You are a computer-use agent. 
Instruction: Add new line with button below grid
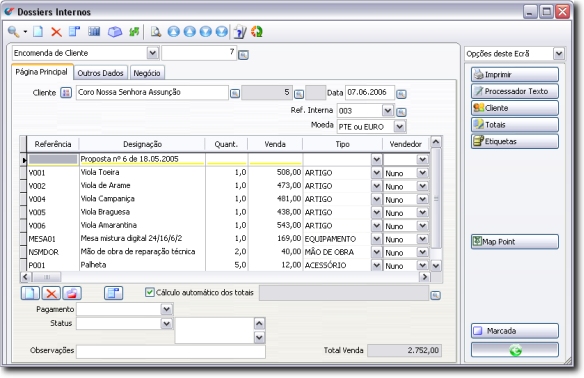coord(30,293)
